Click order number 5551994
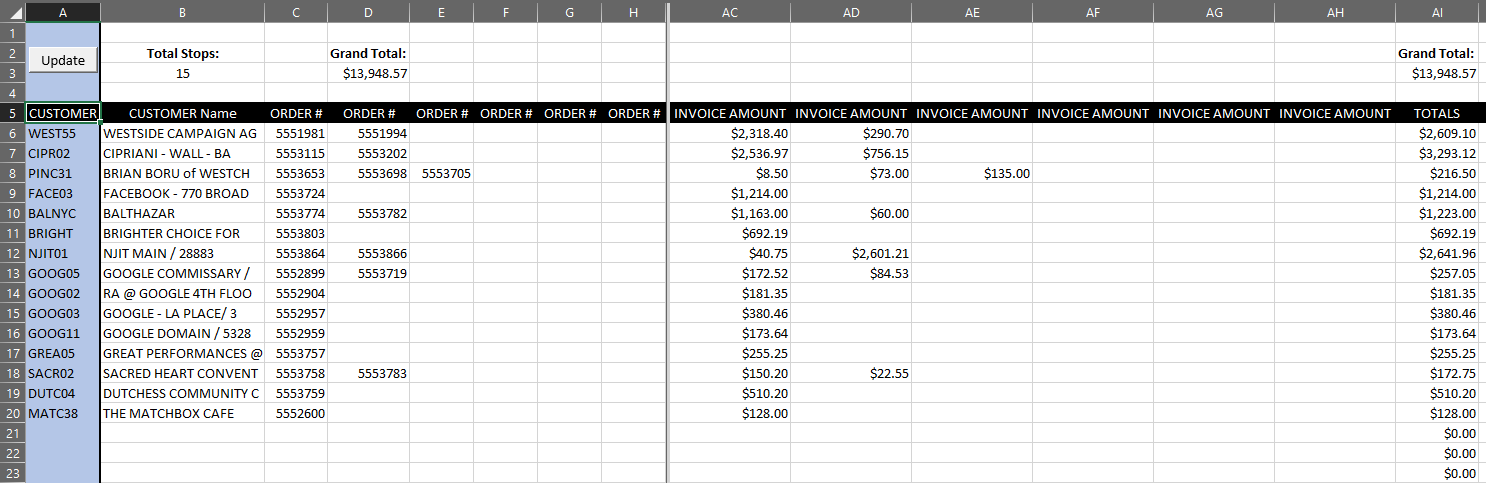Image resolution: width=1486 pixels, height=483 pixels. tap(382, 133)
